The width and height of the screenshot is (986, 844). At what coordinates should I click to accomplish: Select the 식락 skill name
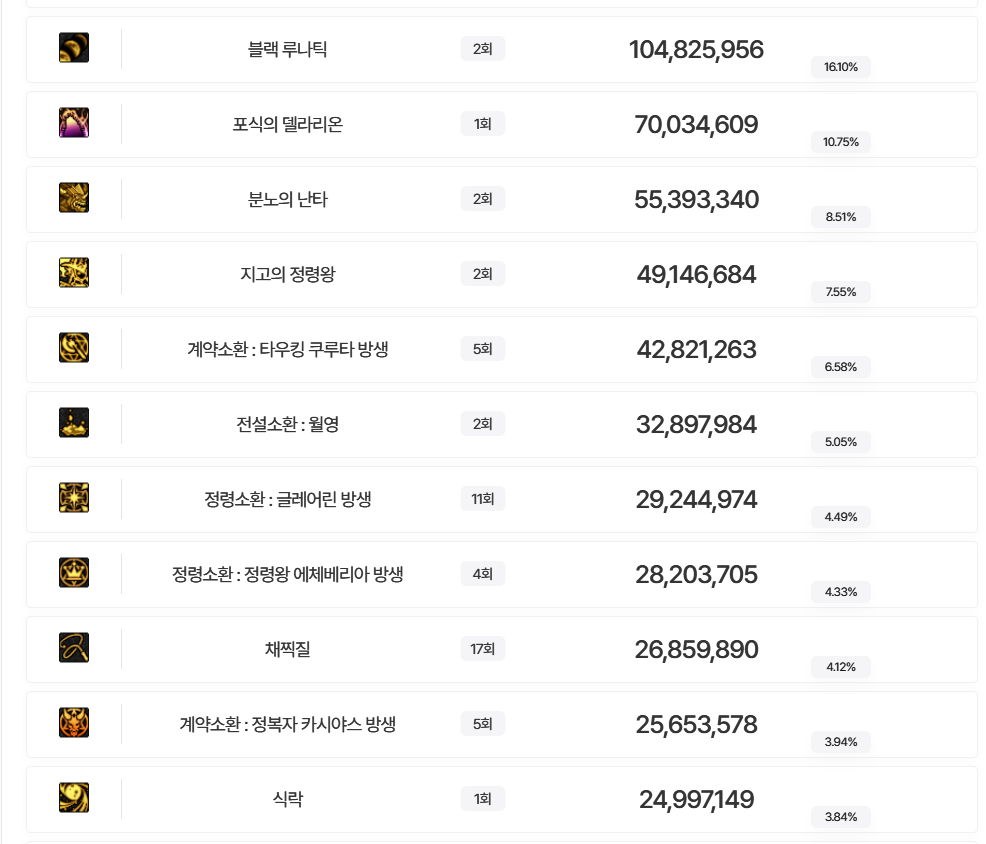pos(287,799)
